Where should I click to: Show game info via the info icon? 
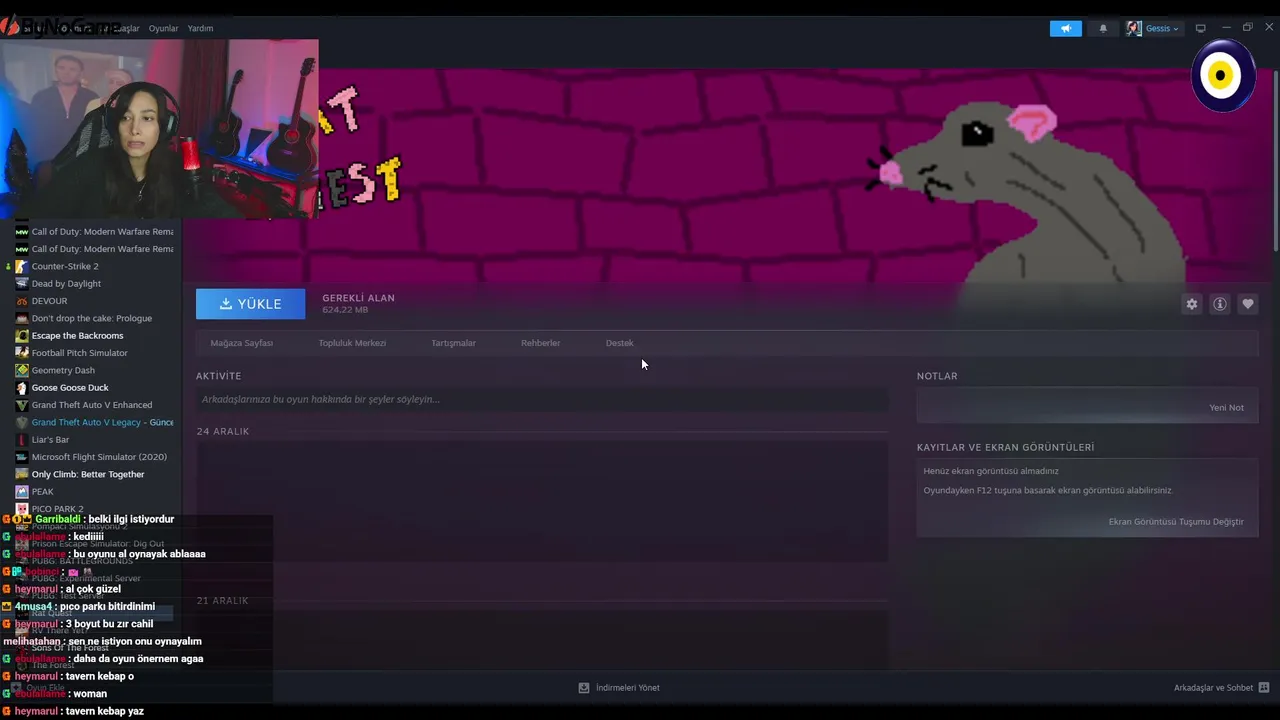(1219, 304)
